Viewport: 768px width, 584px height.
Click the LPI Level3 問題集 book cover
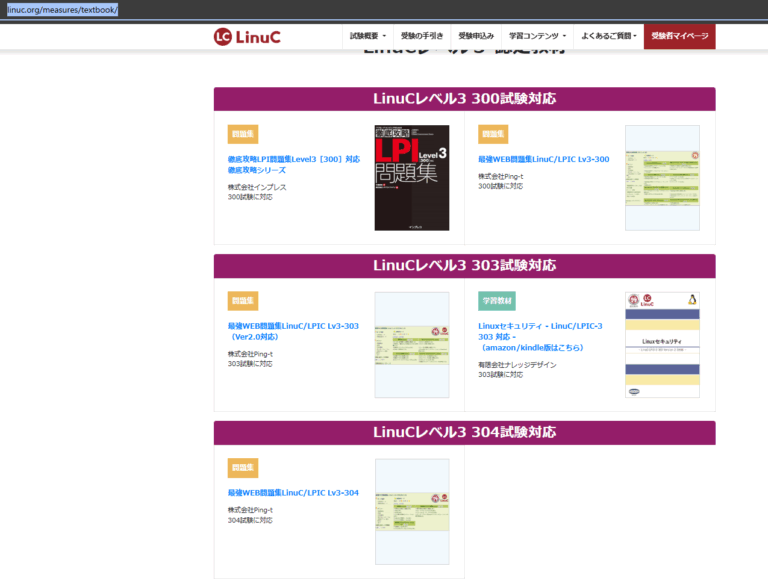click(412, 178)
